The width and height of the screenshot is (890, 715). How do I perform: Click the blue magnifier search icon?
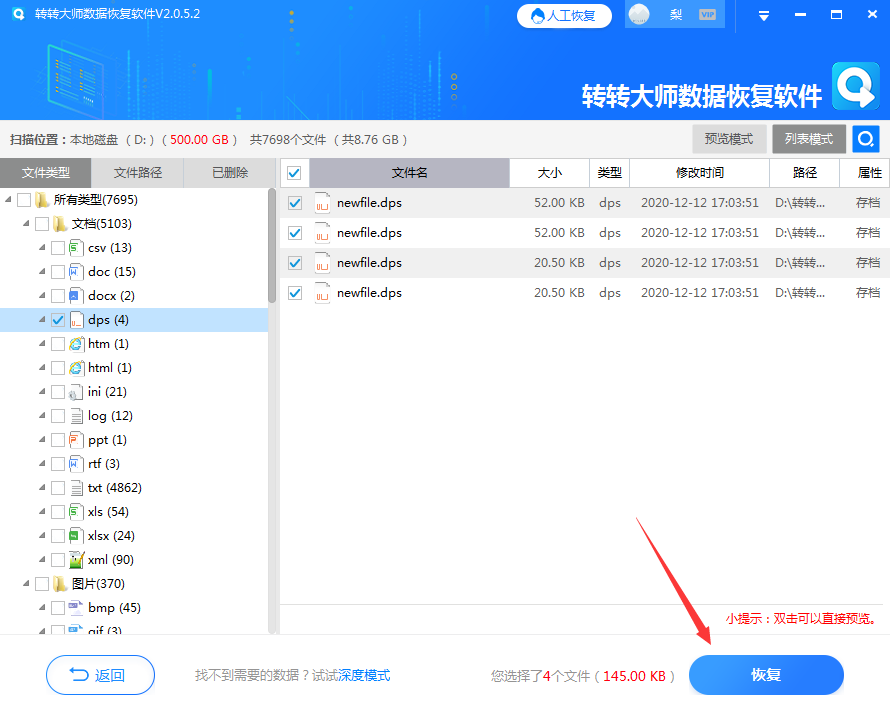point(864,139)
